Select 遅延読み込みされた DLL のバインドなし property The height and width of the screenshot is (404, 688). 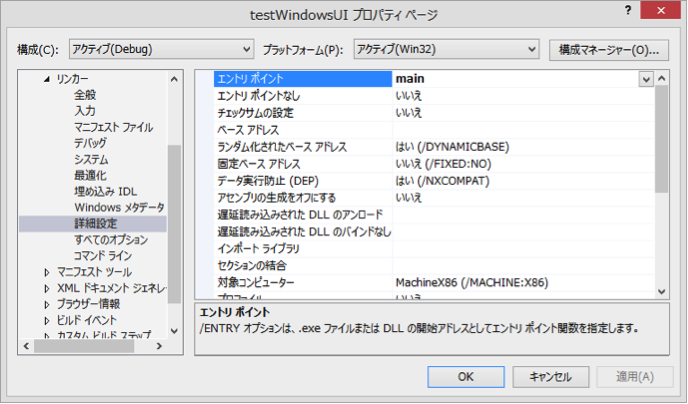tap(303, 232)
